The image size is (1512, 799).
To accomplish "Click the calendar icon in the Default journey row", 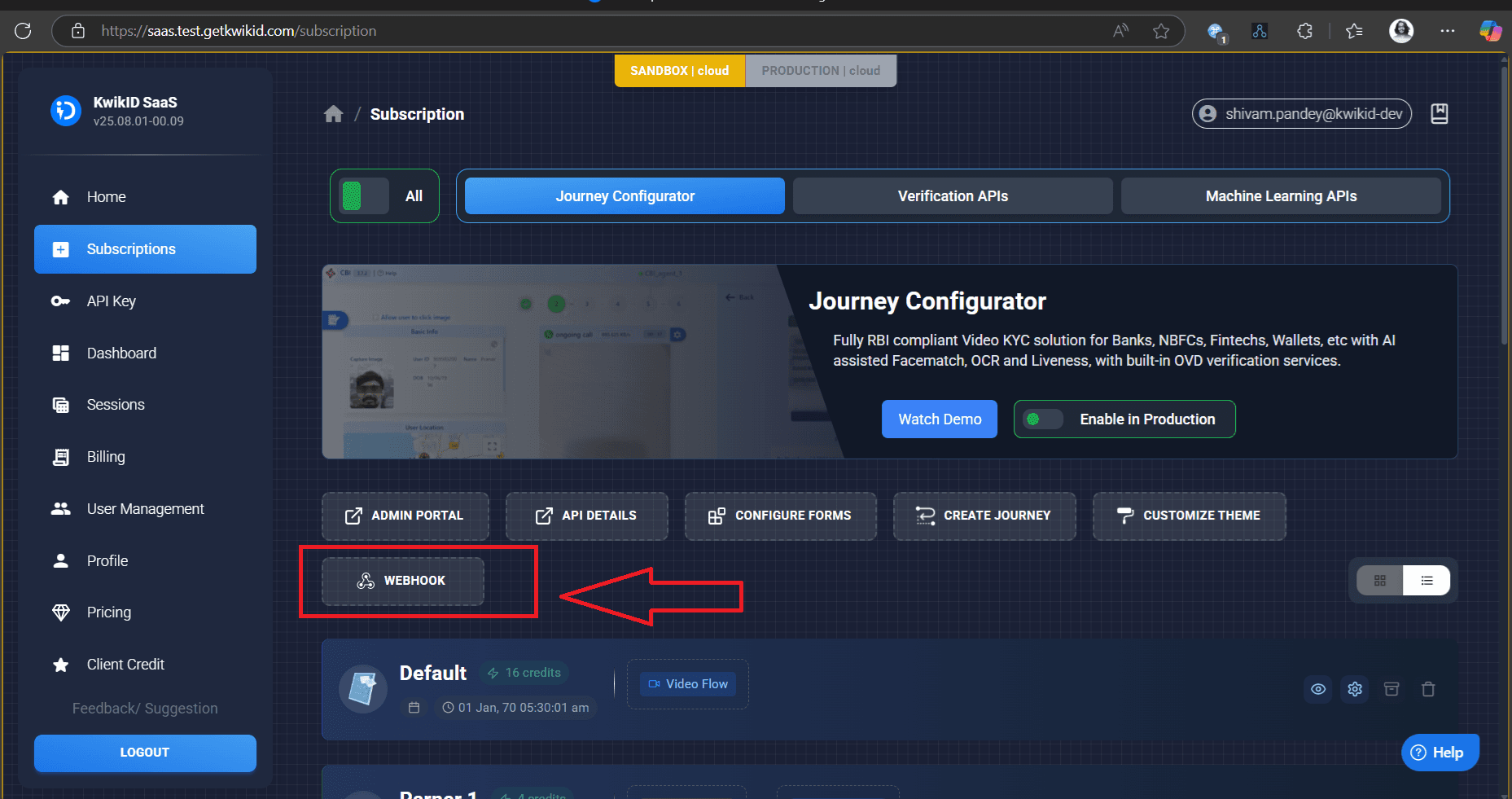I will tap(414, 708).
